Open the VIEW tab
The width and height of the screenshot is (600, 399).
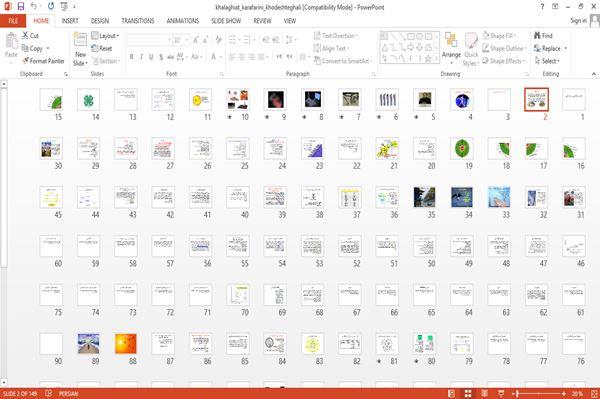point(290,21)
